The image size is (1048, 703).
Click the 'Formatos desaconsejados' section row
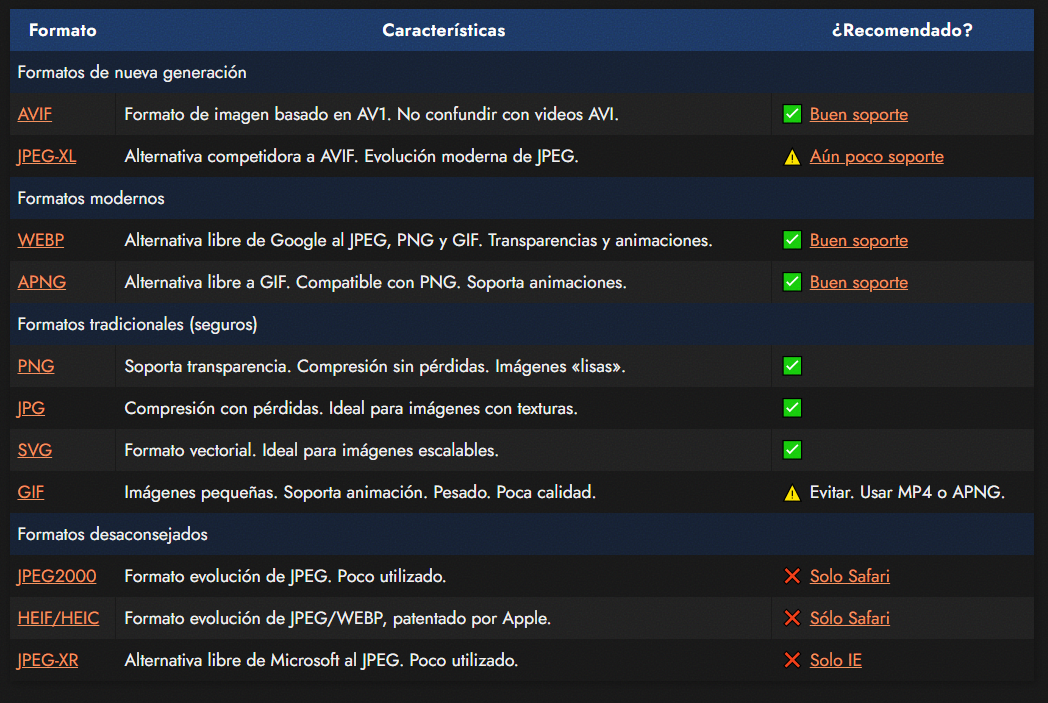click(x=112, y=534)
